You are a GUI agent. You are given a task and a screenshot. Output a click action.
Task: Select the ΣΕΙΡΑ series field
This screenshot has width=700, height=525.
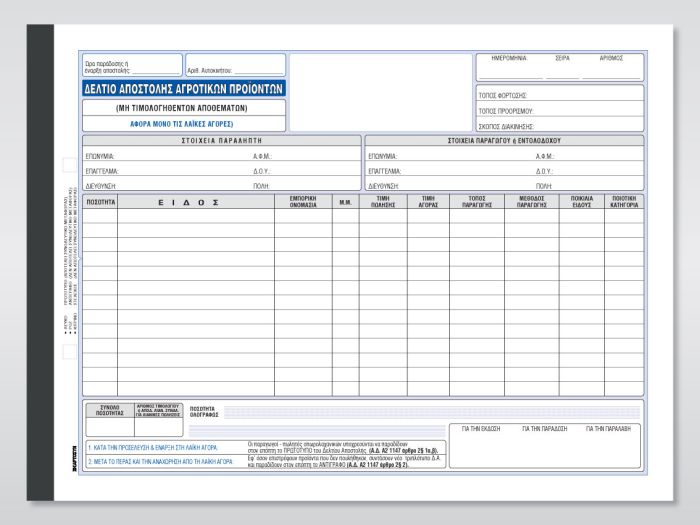tap(562, 67)
